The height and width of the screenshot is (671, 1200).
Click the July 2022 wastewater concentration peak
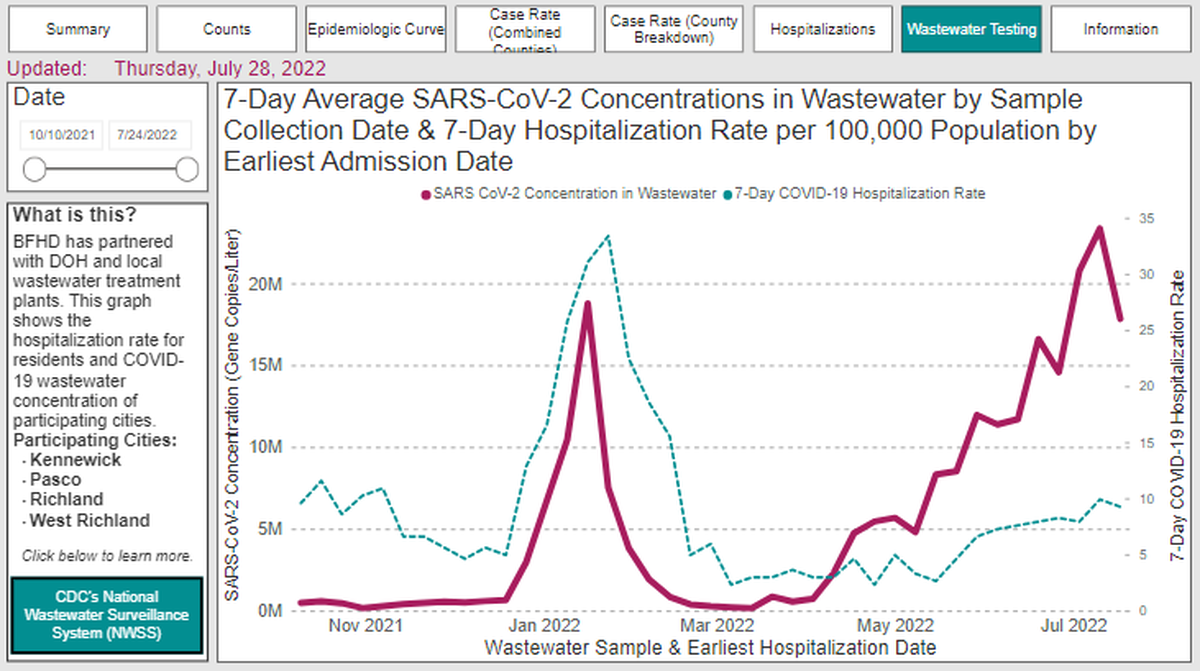point(1099,229)
